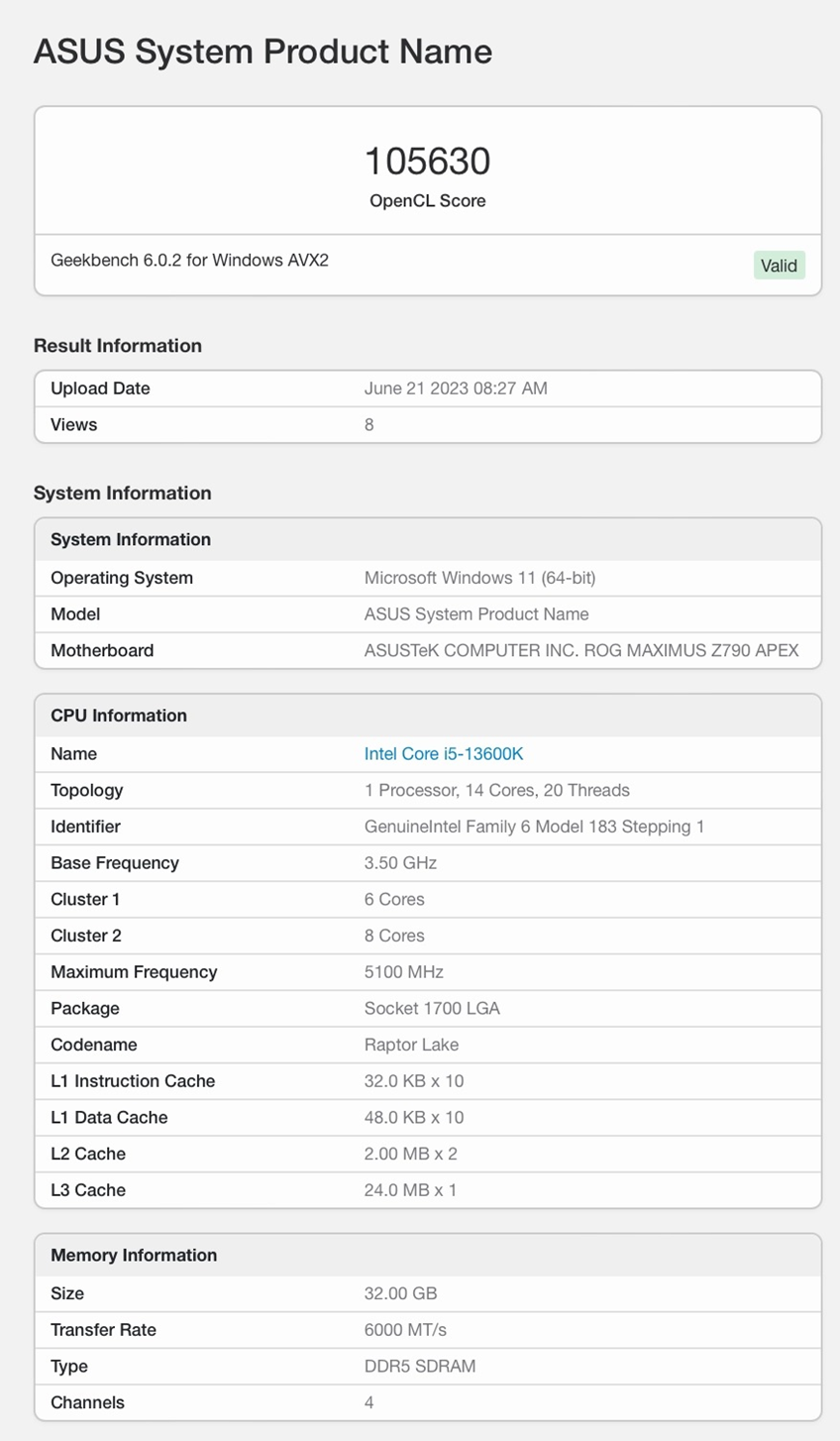Click the ASUS System Product Name page title
The width and height of the screenshot is (840, 1441).
click(x=262, y=51)
